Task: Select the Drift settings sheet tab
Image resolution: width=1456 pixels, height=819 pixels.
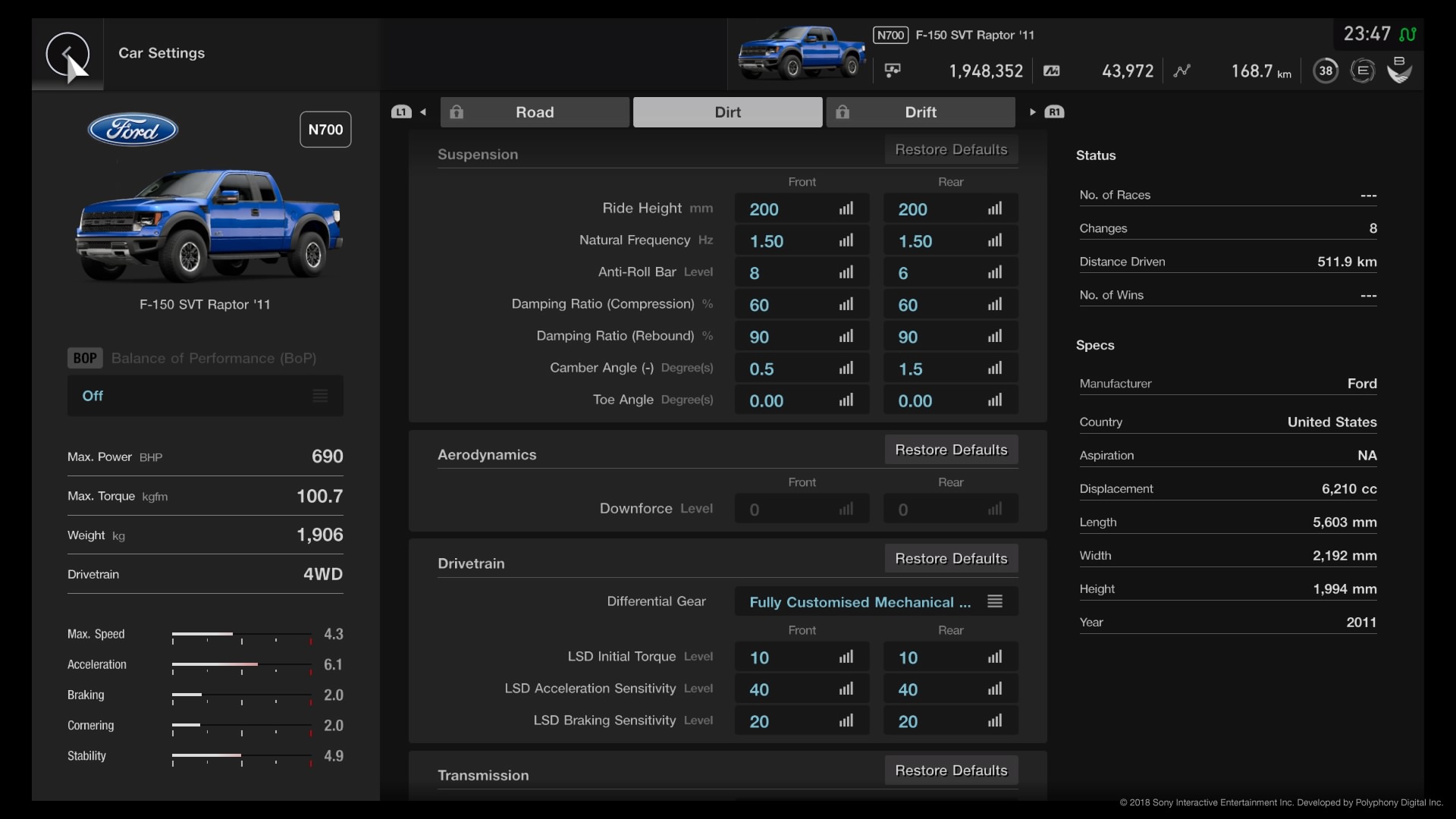Action: click(921, 112)
